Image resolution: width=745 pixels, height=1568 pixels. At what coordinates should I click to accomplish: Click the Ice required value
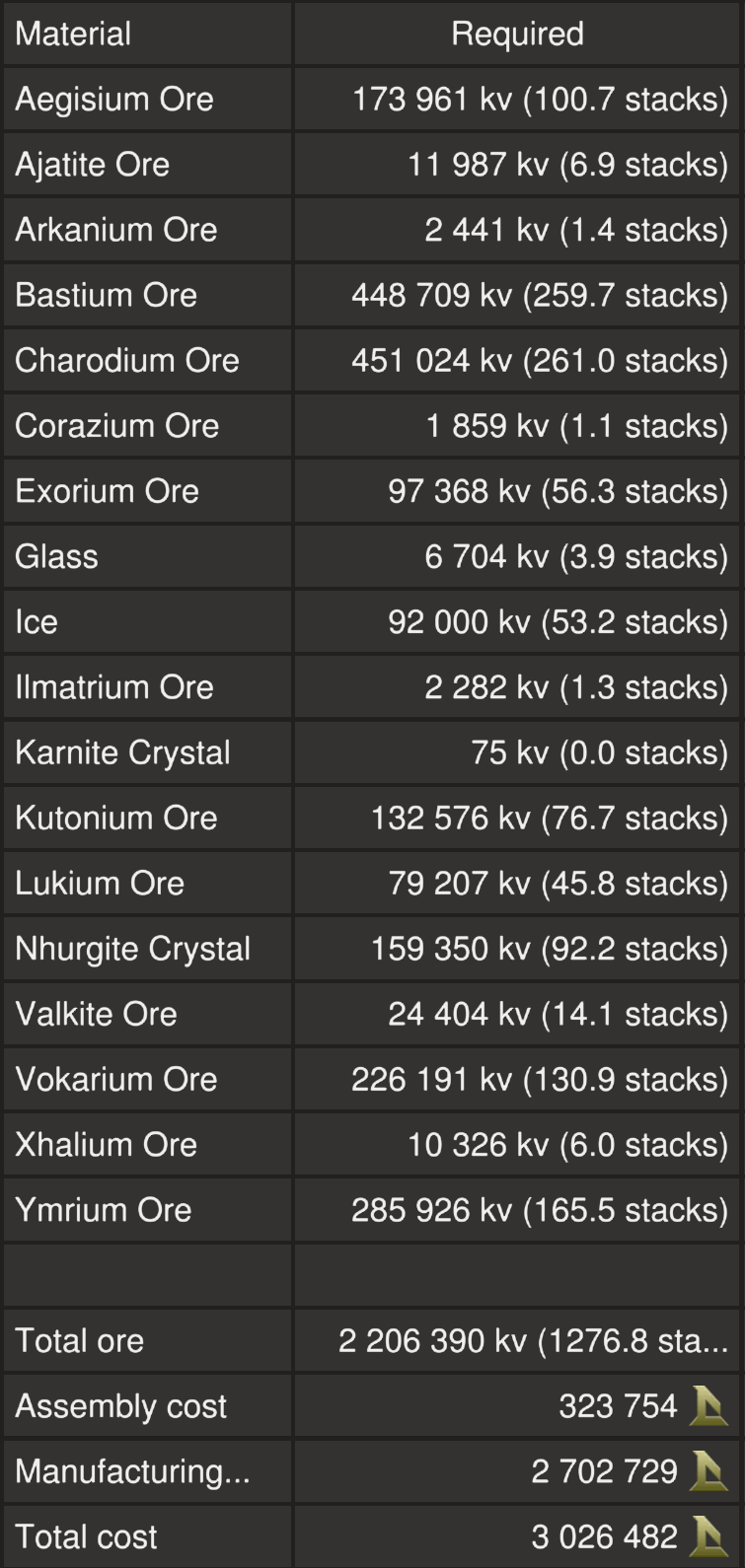pyautogui.click(x=558, y=622)
